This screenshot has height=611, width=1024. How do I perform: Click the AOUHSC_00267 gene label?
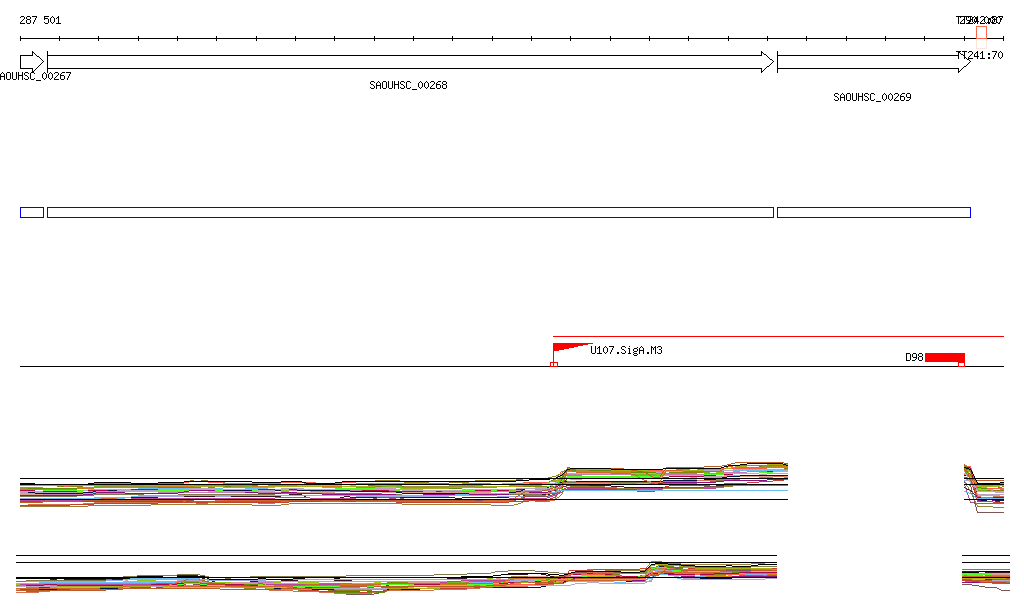[x=36, y=76]
